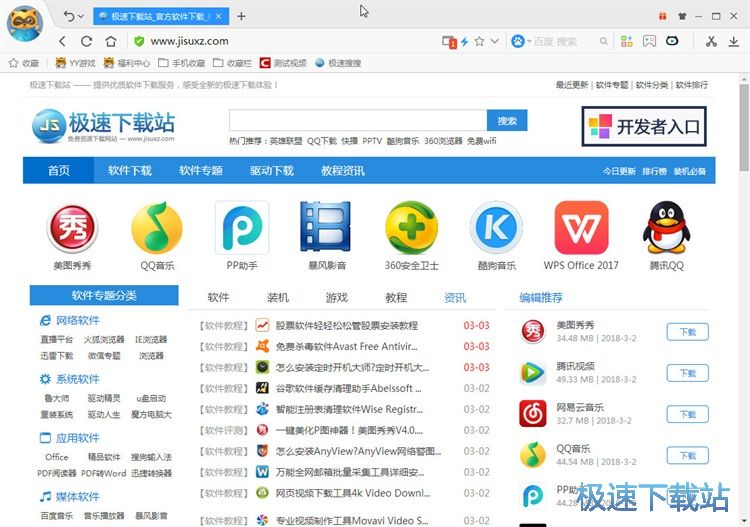This screenshot has height=527, width=750.
Task: Switch to the 资讯 content tab
Action: pos(454,297)
